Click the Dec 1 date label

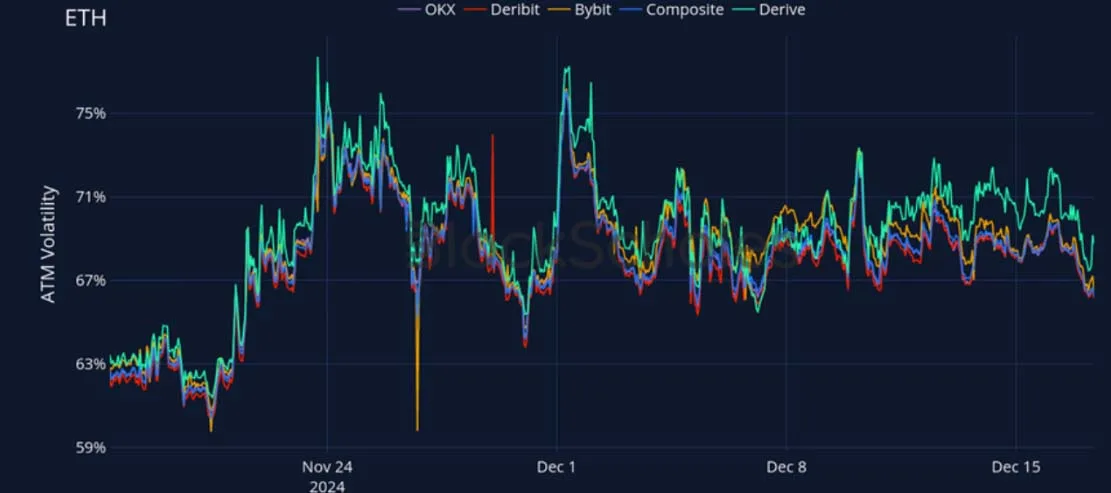click(557, 468)
